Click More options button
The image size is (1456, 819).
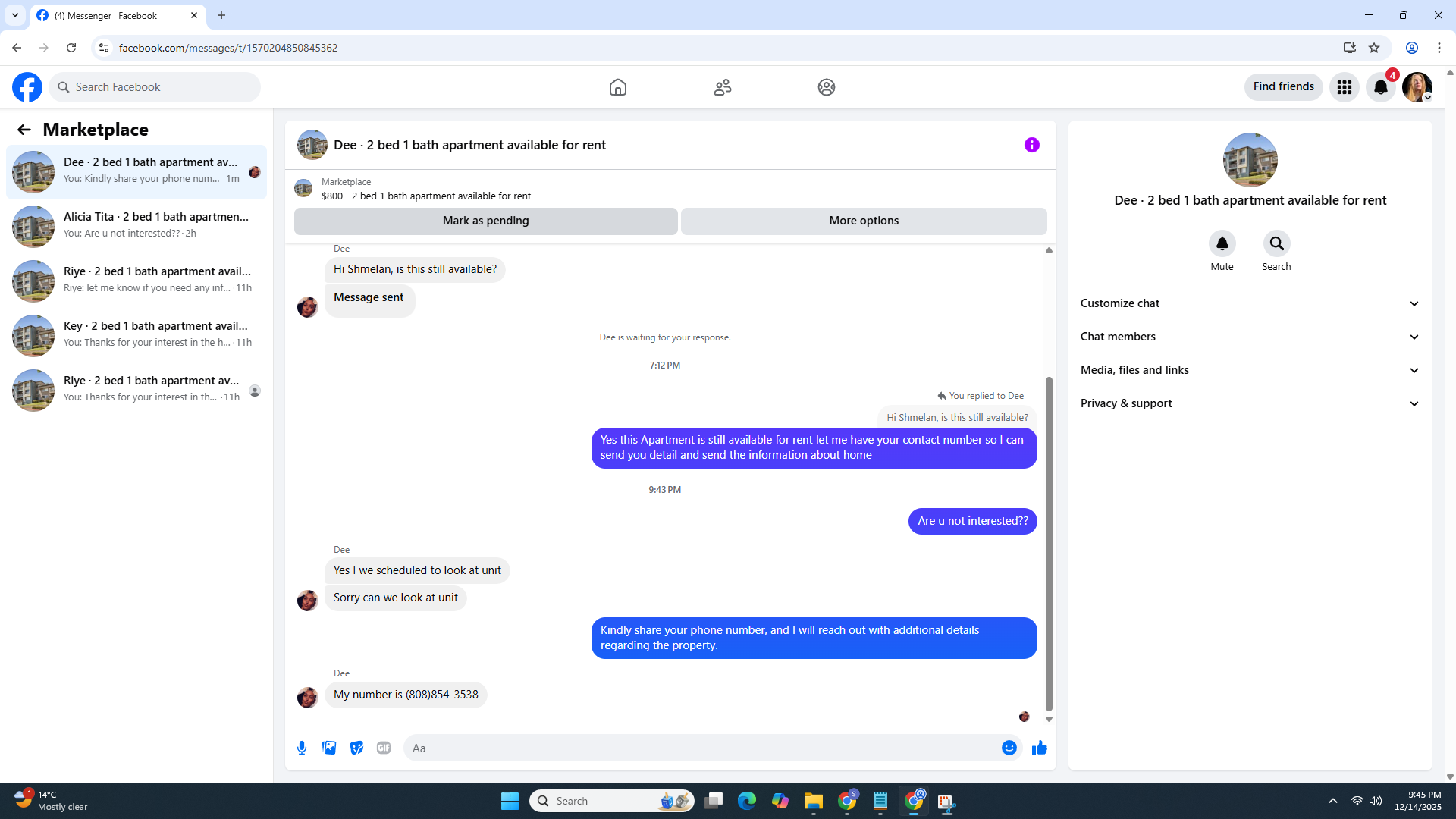pyautogui.click(x=864, y=221)
